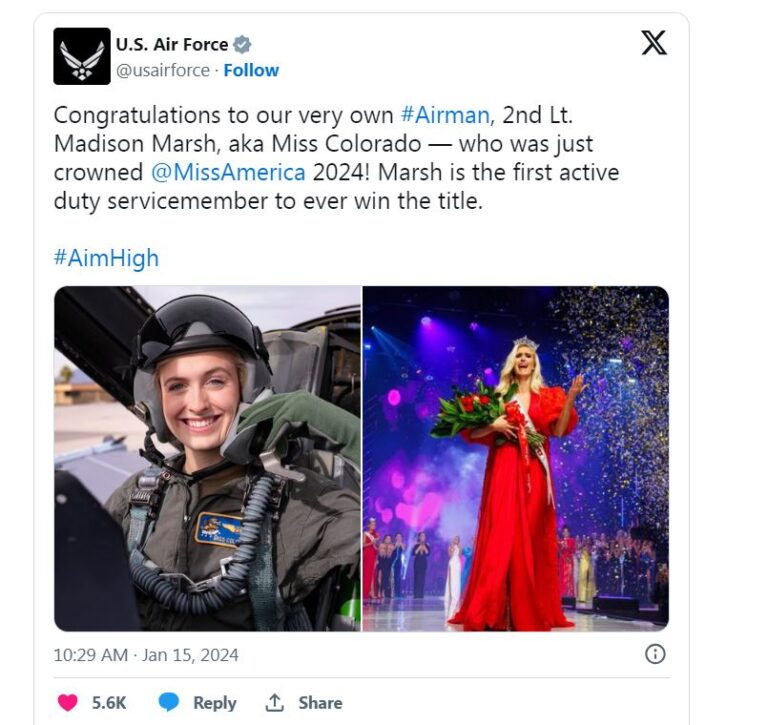Open the #AimHigh hashtag
The image size is (768, 725).
(106, 258)
